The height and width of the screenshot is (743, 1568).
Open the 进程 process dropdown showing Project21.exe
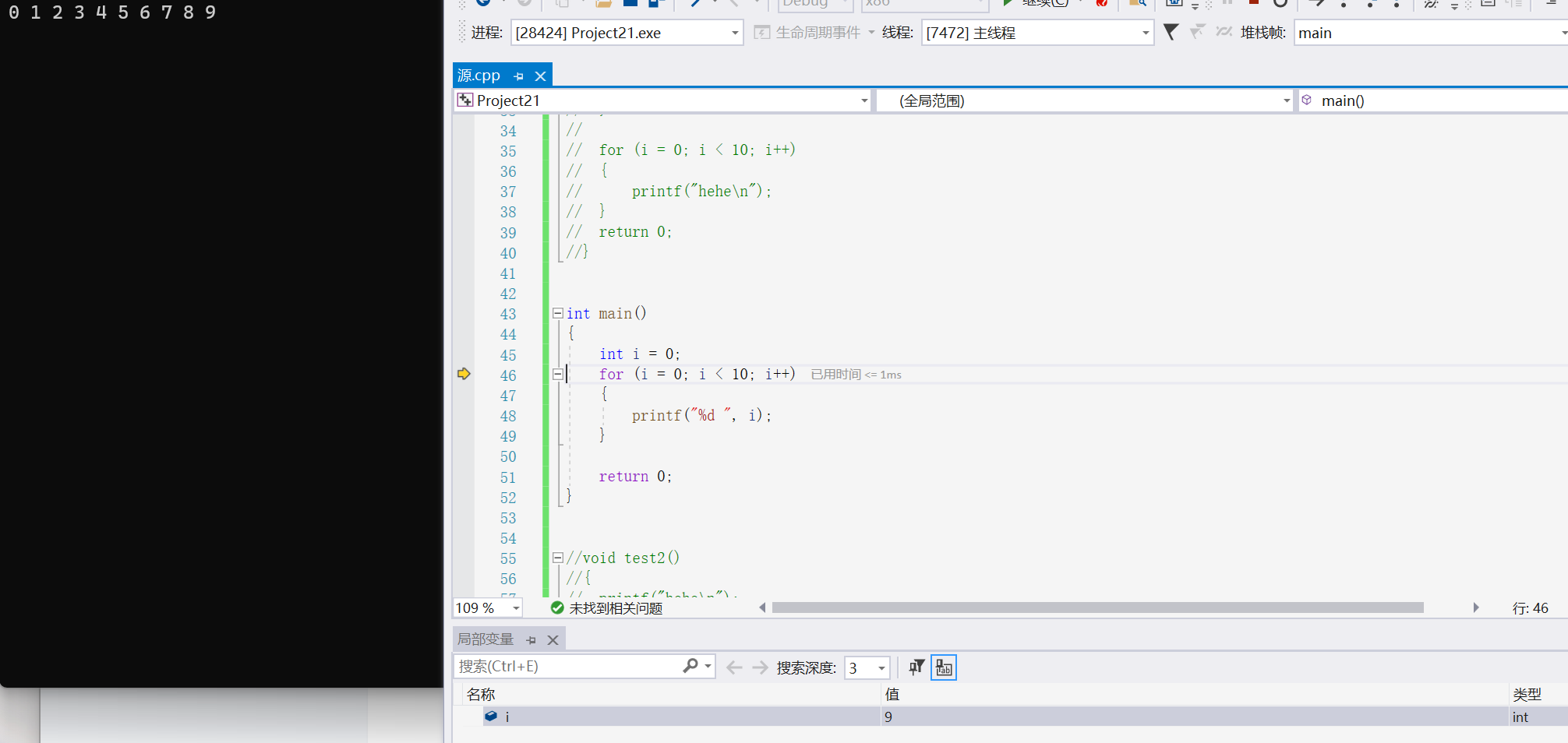click(735, 33)
